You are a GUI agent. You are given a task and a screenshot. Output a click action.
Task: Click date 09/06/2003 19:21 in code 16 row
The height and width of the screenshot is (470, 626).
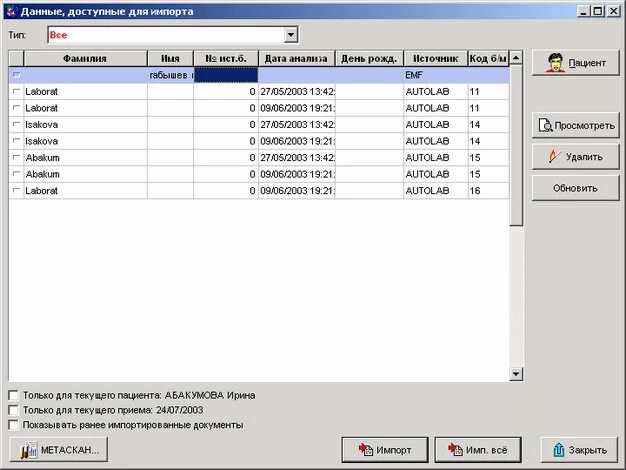pyautogui.click(x=297, y=190)
